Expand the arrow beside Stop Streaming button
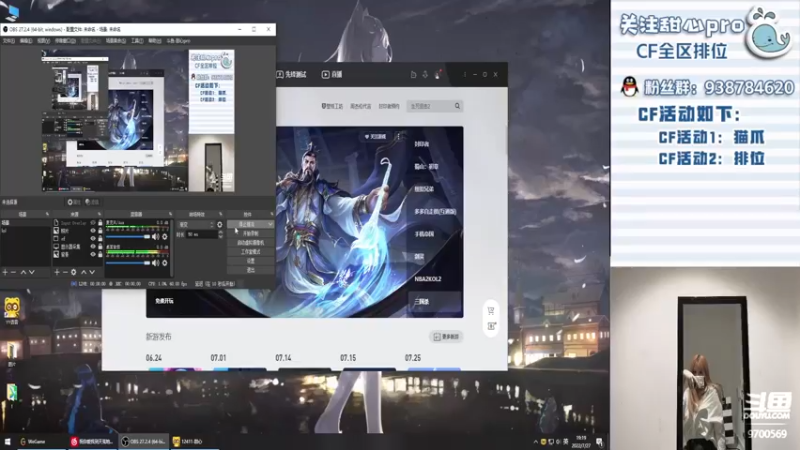Screen dimensions: 800x450 click(270, 224)
